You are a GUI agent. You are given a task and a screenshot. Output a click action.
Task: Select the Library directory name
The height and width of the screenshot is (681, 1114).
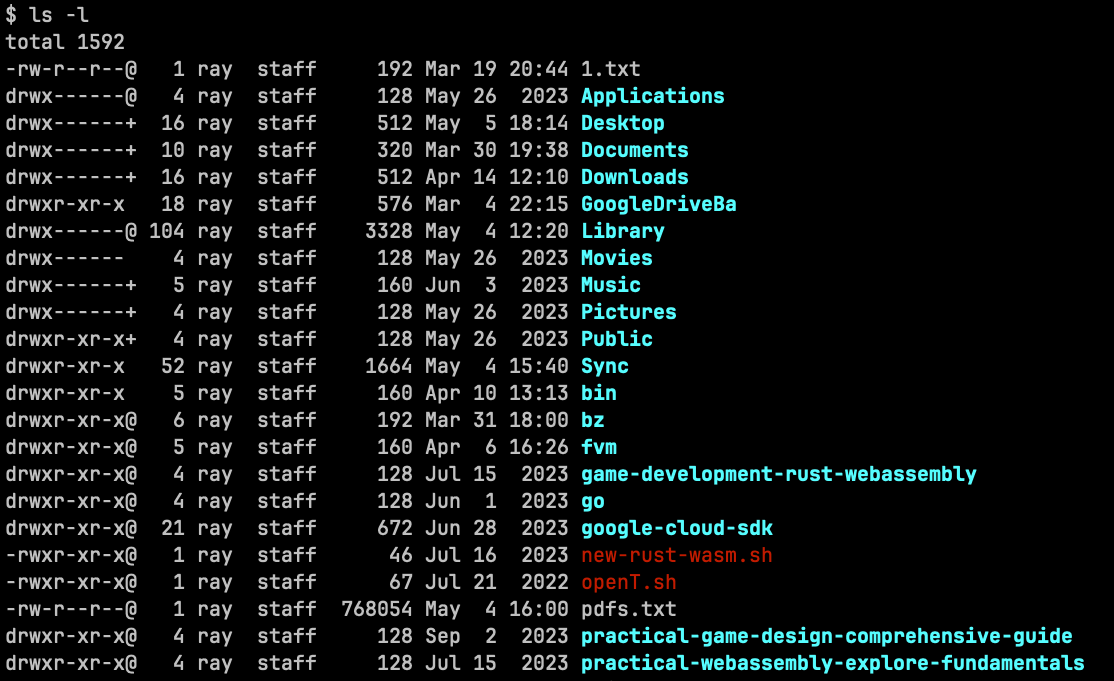coord(622,231)
